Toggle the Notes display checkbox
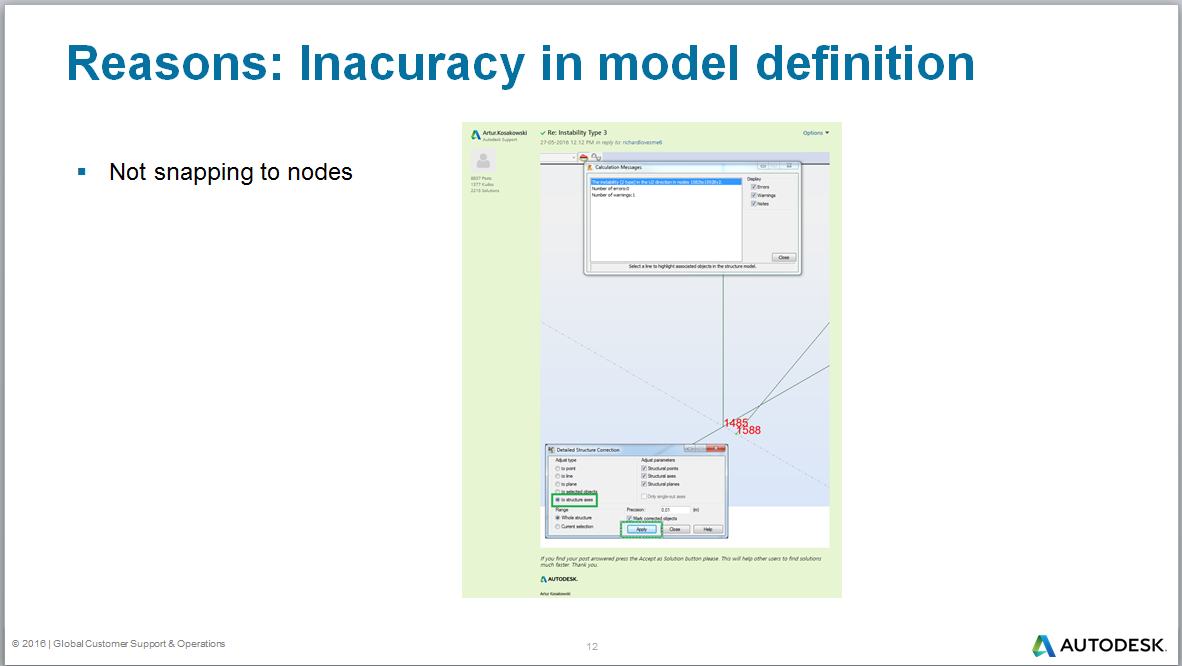This screenshot has height=666, width=1182. pos(753,204)
